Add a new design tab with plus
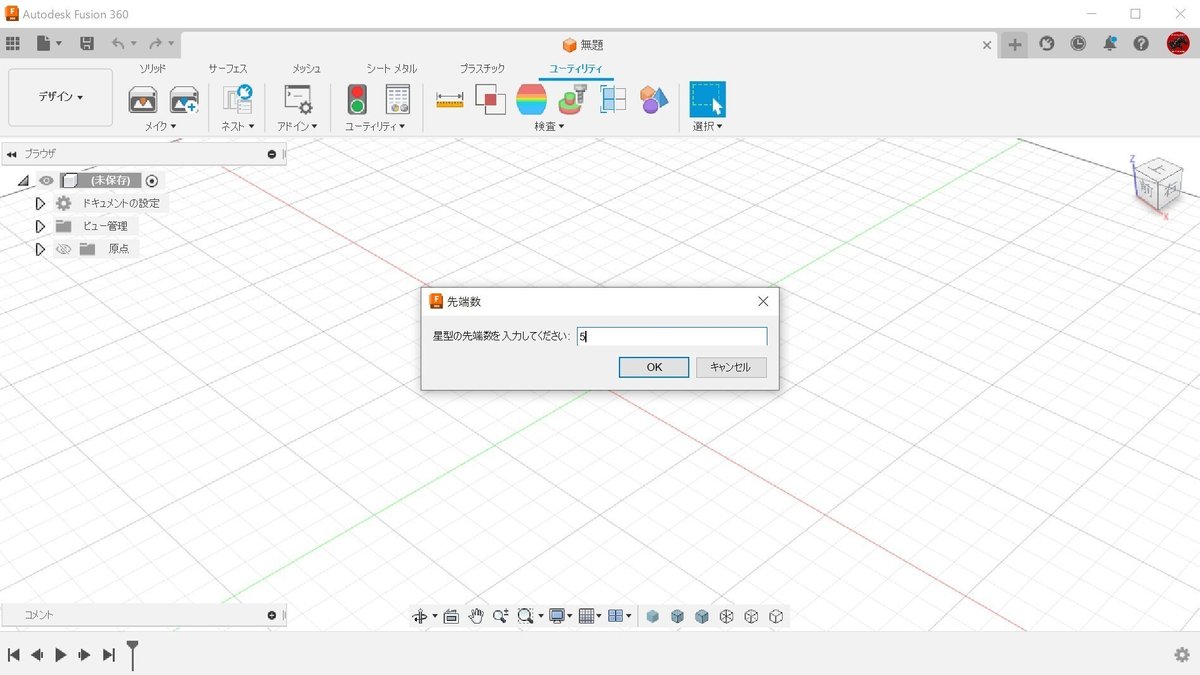Viewport: 1200px width, 675px height. click(1015, 44)
